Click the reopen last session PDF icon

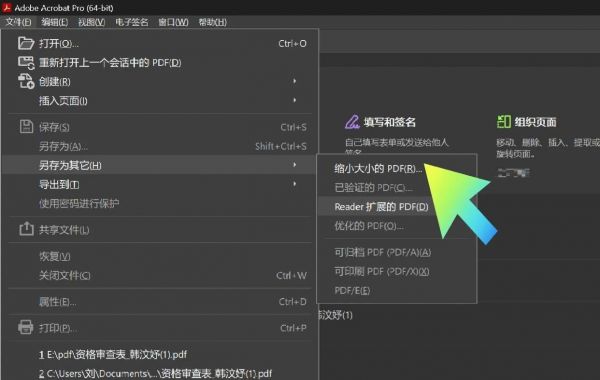coord(26,63)
